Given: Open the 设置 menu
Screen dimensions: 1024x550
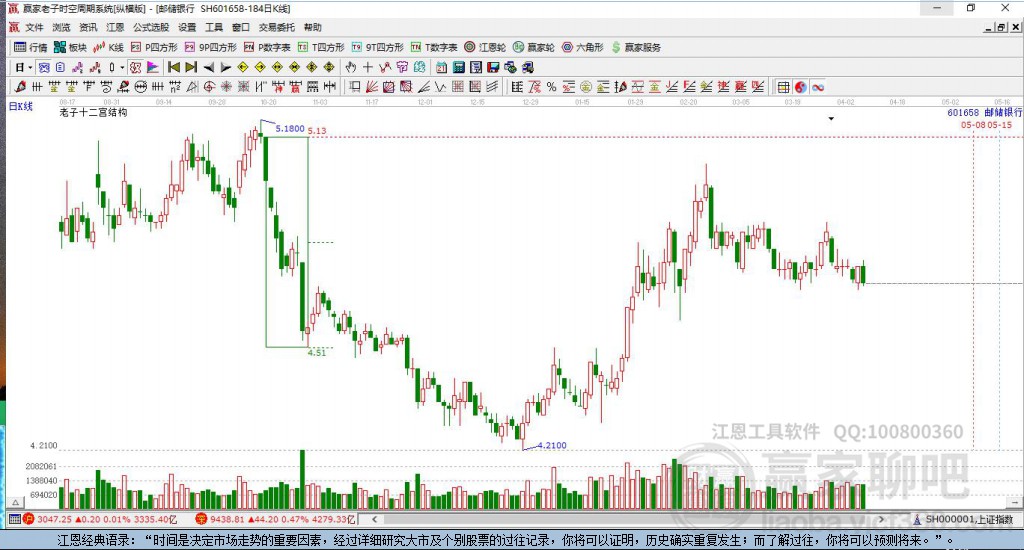Looking at the screenshot, I should coord(187,27).
